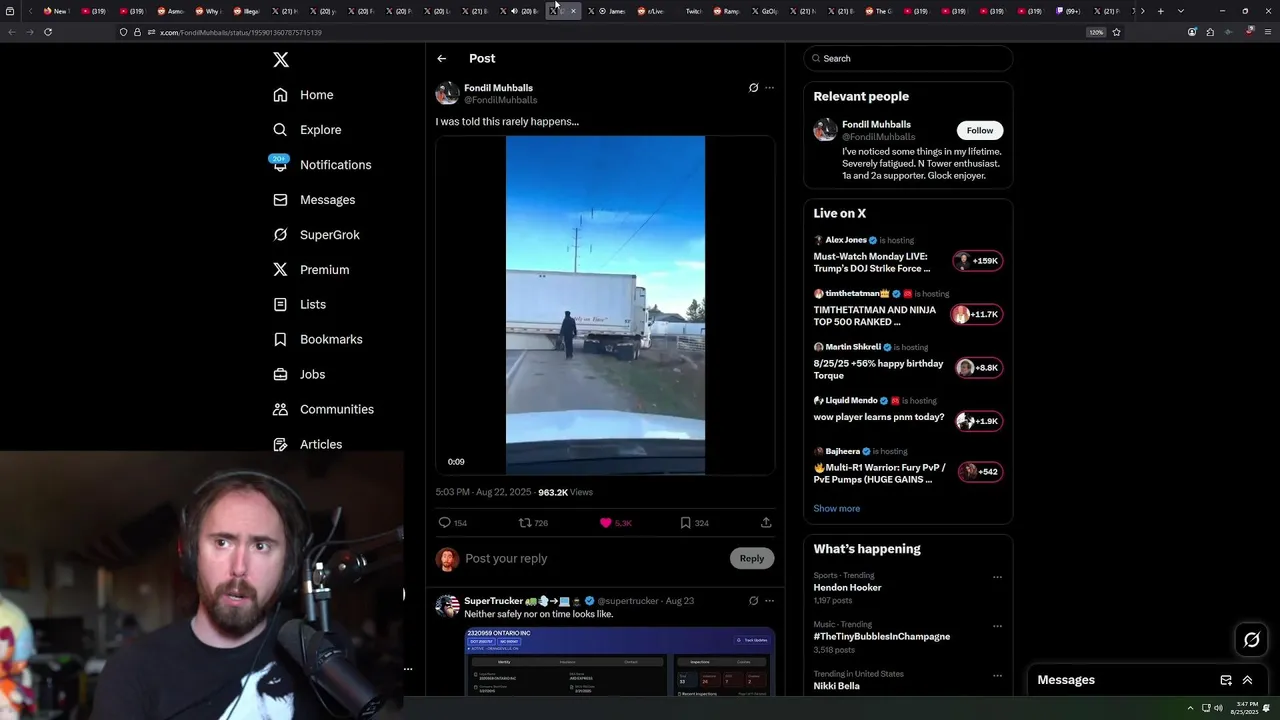Toggle the like heart showing 5.3K

click(x=605, y=523)
